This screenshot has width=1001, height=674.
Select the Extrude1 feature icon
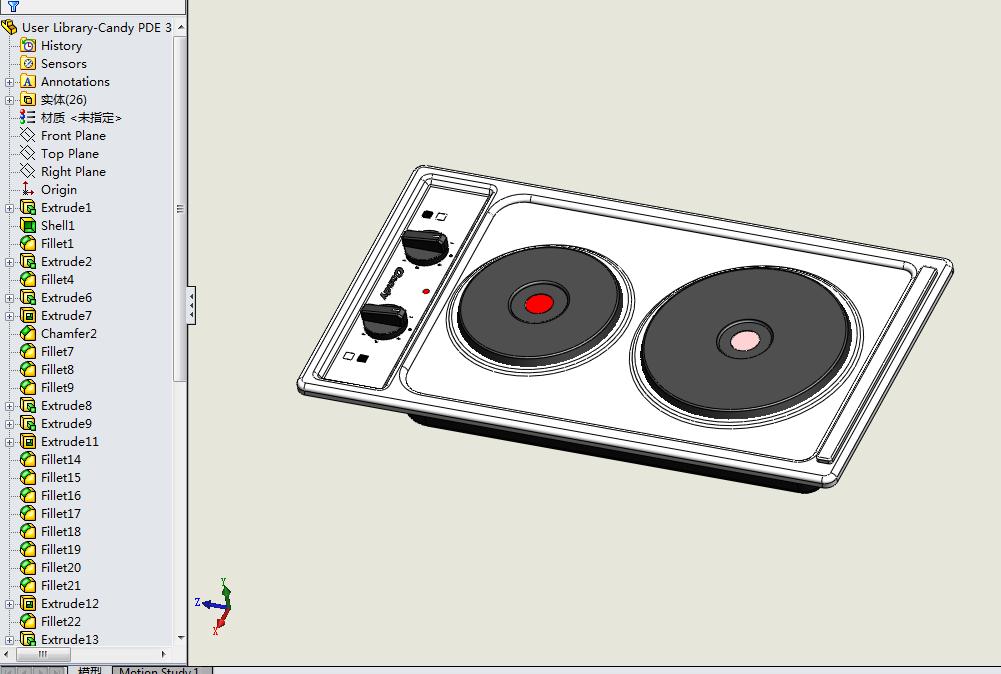click(x=27, y=207)
